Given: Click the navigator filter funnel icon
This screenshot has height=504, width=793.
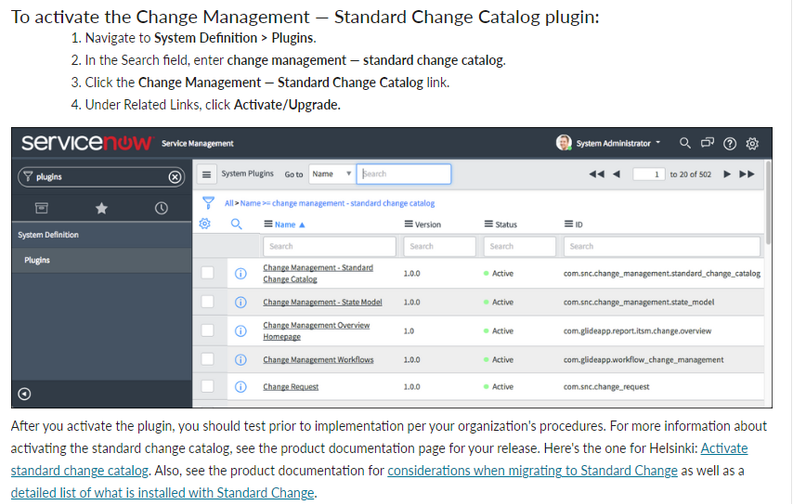Looking at the screenshot, I should pos(28,176).
